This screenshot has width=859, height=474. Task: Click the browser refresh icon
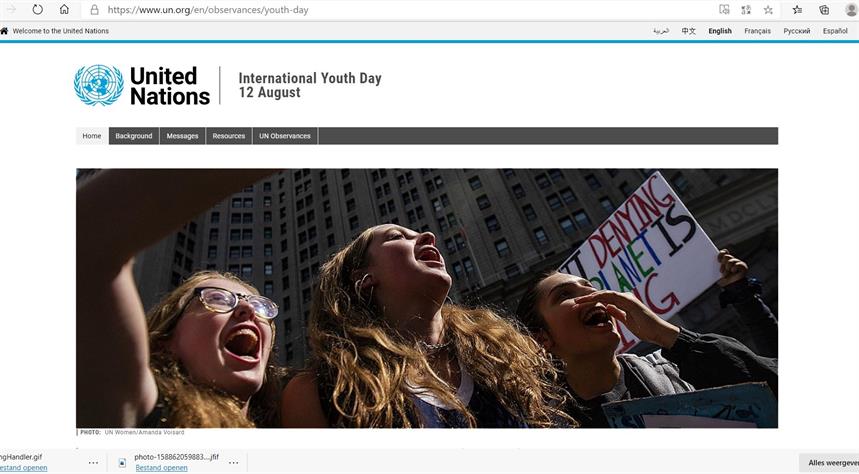coord(37,9)
